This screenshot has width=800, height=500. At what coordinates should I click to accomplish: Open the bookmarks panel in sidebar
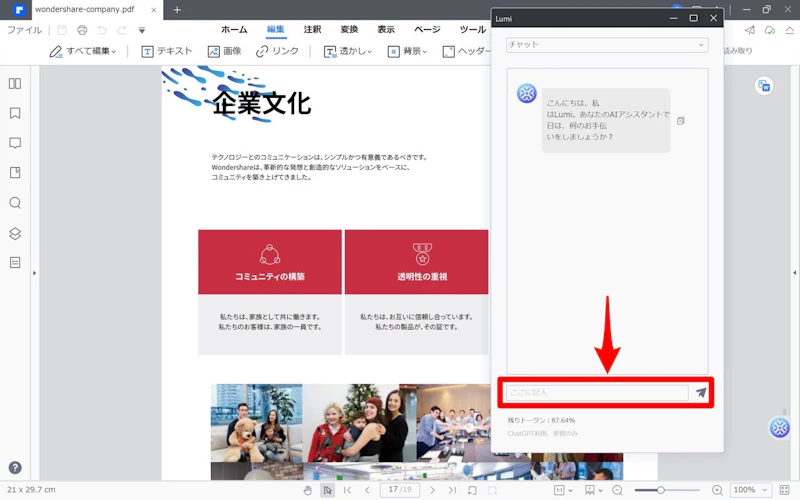tap(15, 113)
